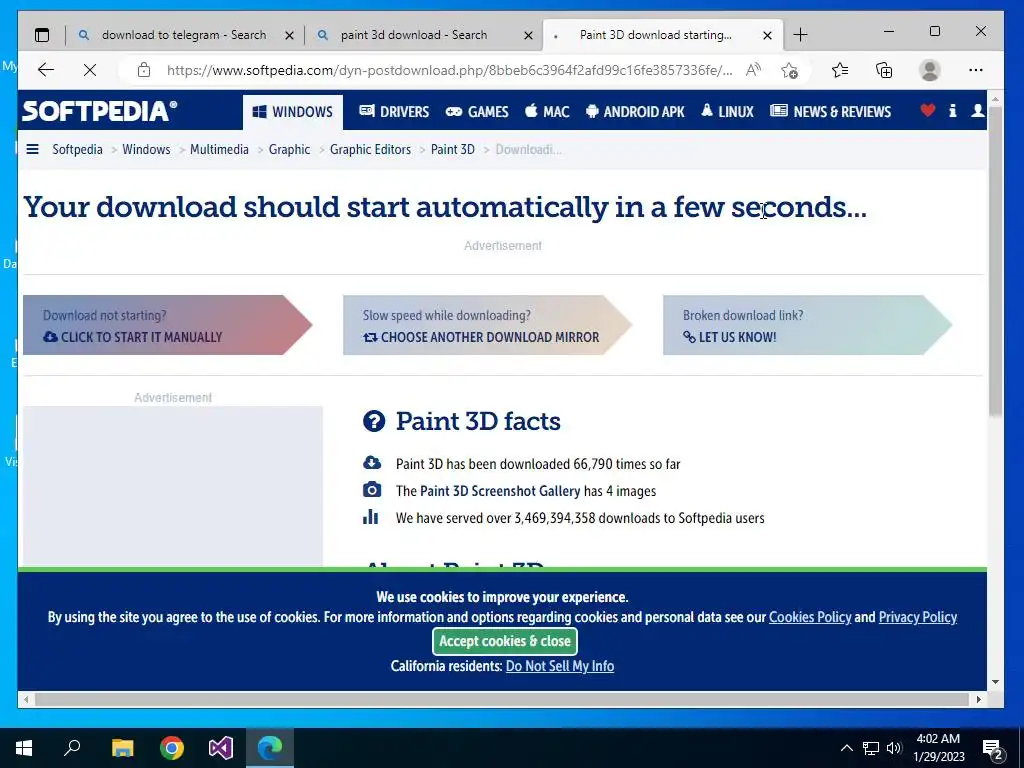
Task: Click the camera icon by Screenshot Gallery
Action: (x=372, y=490)
